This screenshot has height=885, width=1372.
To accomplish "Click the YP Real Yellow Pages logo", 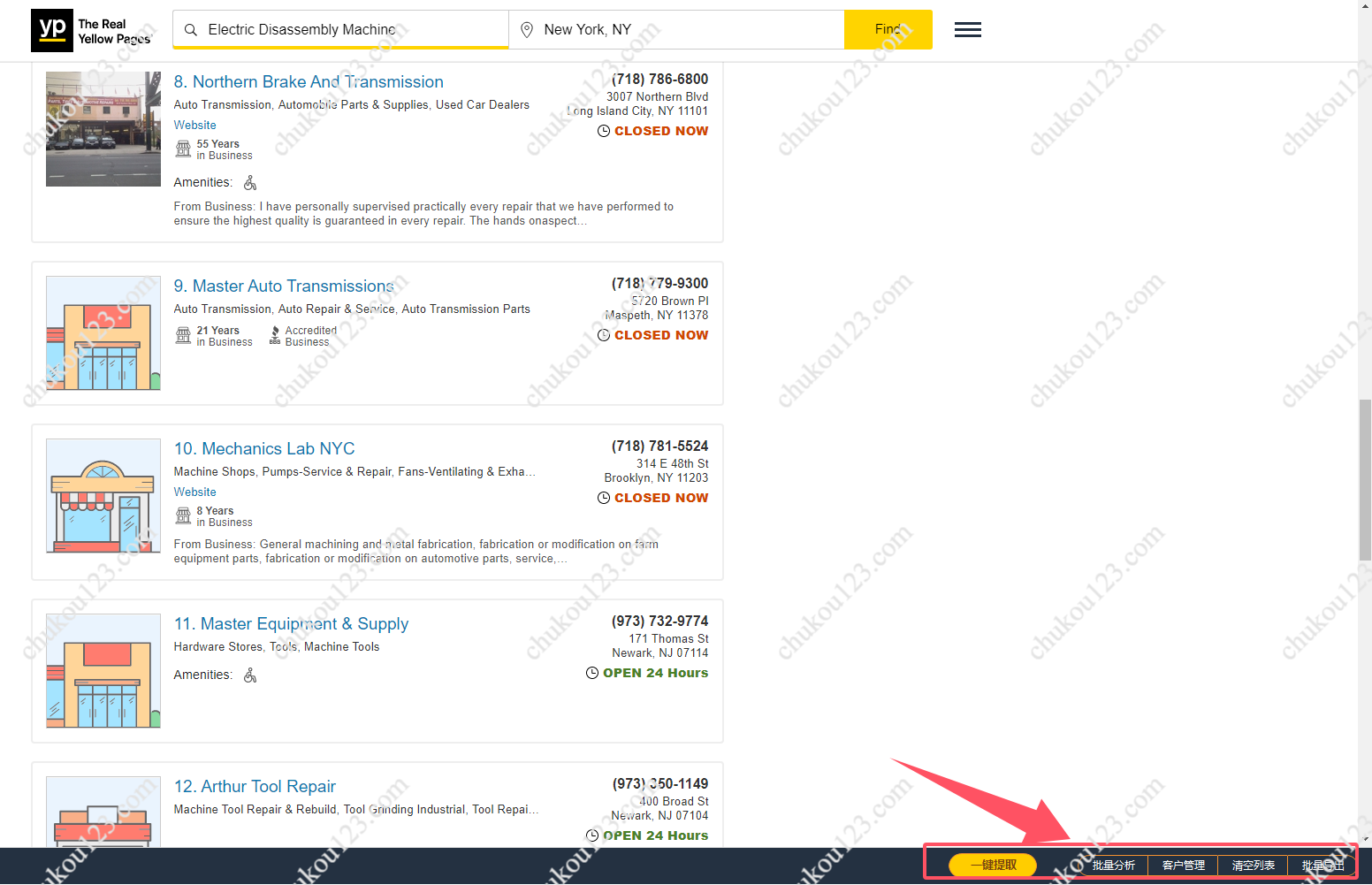I will [x=92, y=31].
